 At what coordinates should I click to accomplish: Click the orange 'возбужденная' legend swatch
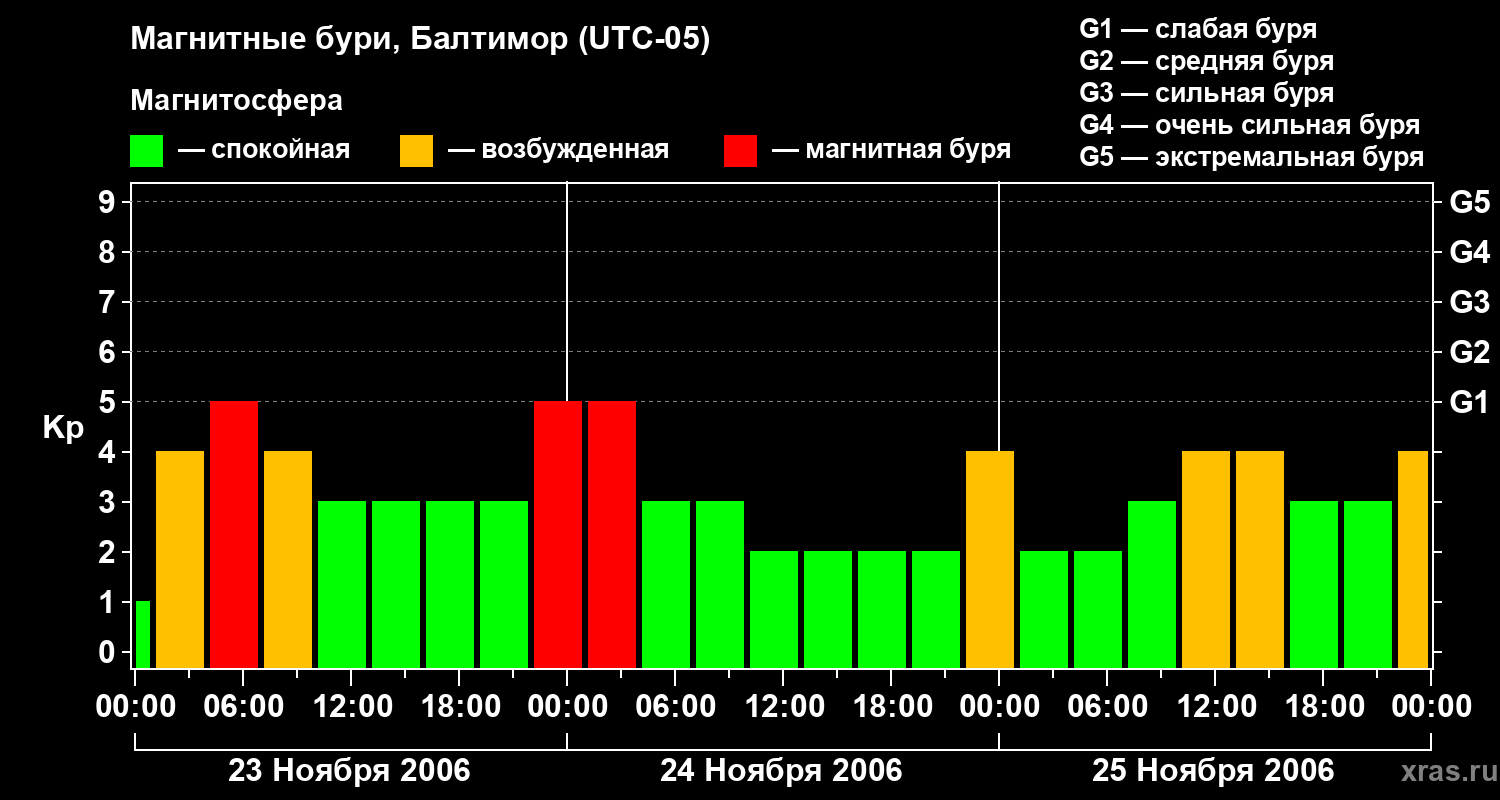point(416,151)
